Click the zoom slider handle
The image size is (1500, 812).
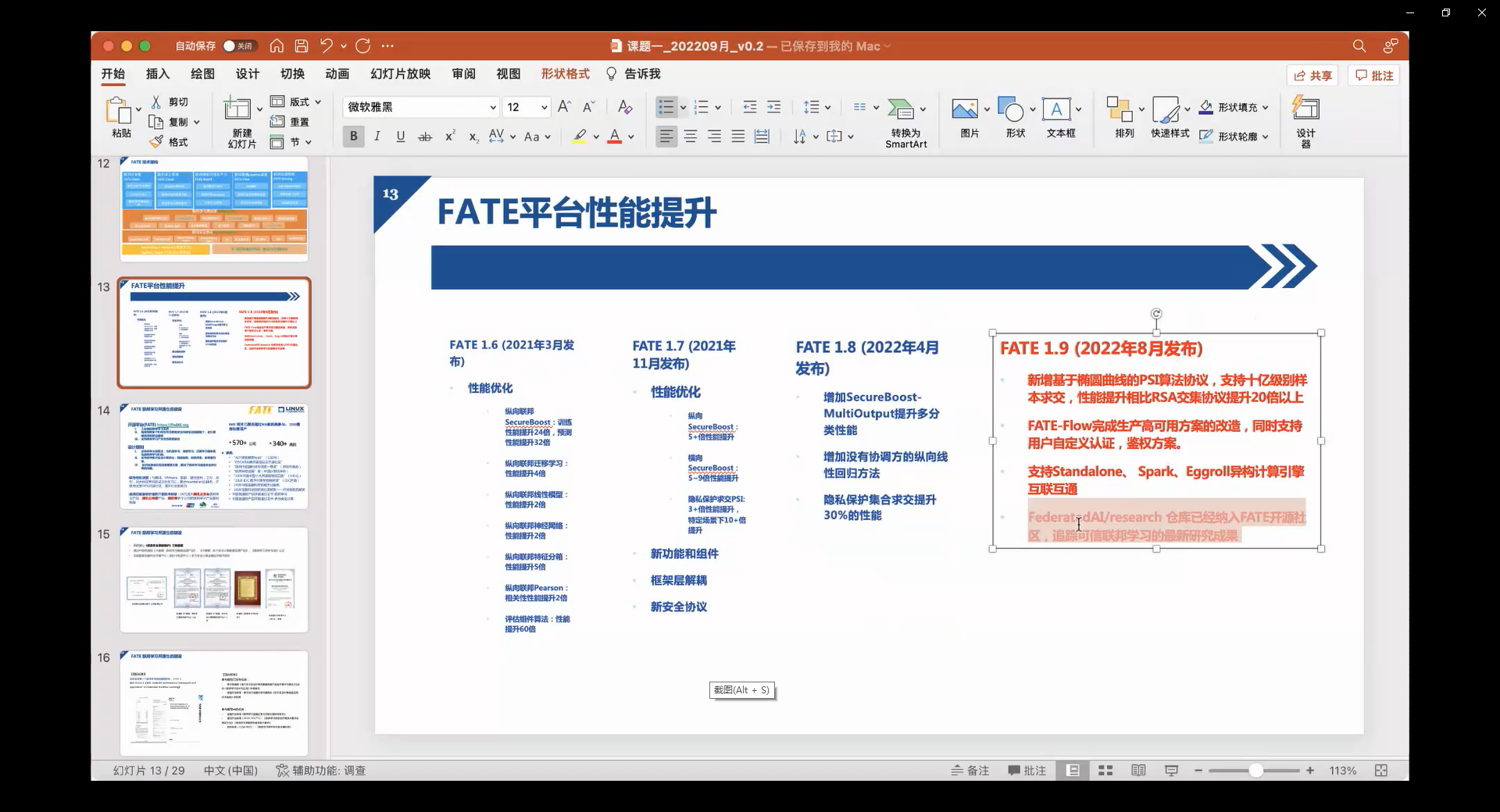coord(1255,771)
